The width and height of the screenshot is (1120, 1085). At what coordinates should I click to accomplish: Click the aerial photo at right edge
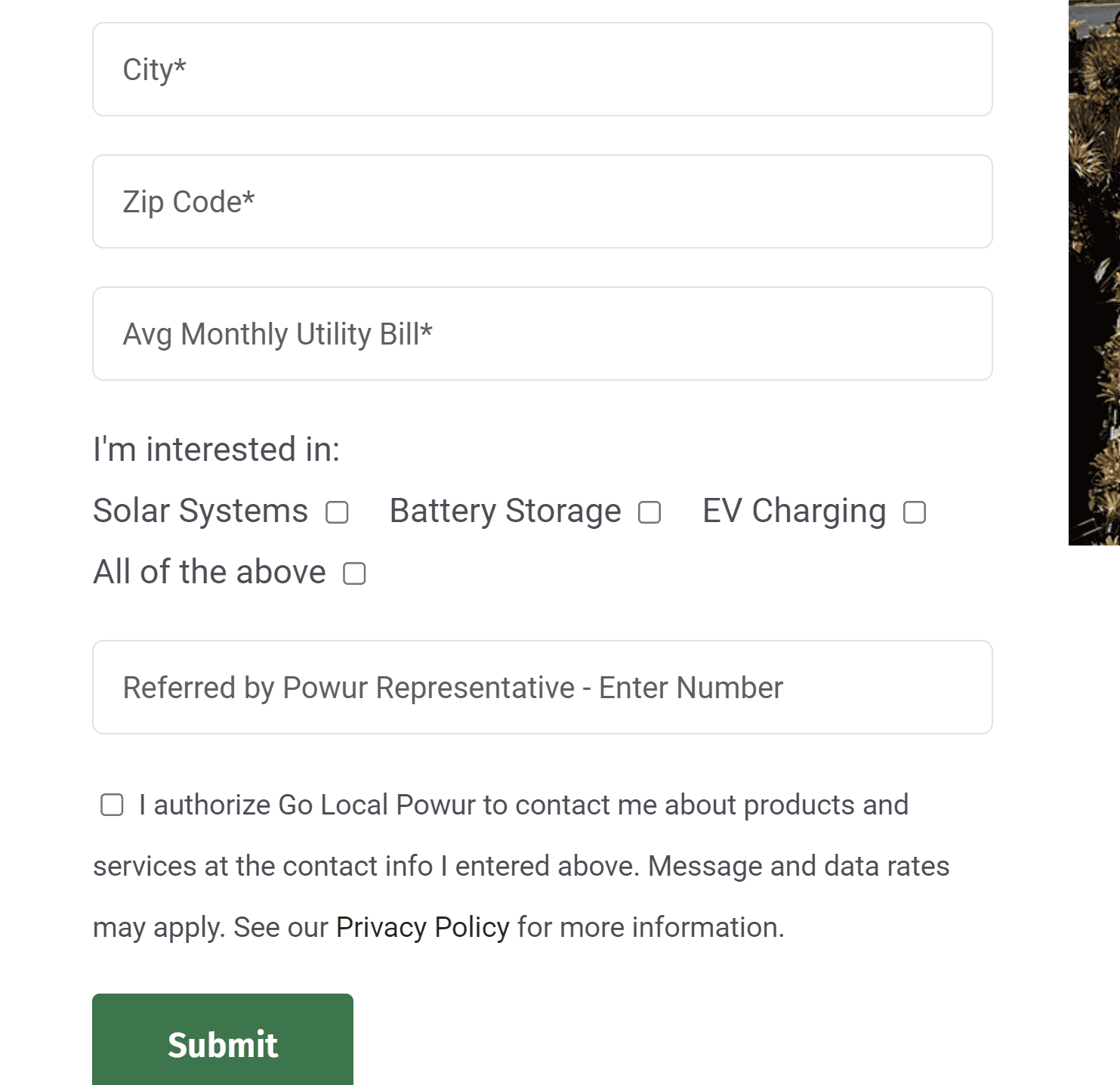pyautogui.click(x=1094, y=272)
